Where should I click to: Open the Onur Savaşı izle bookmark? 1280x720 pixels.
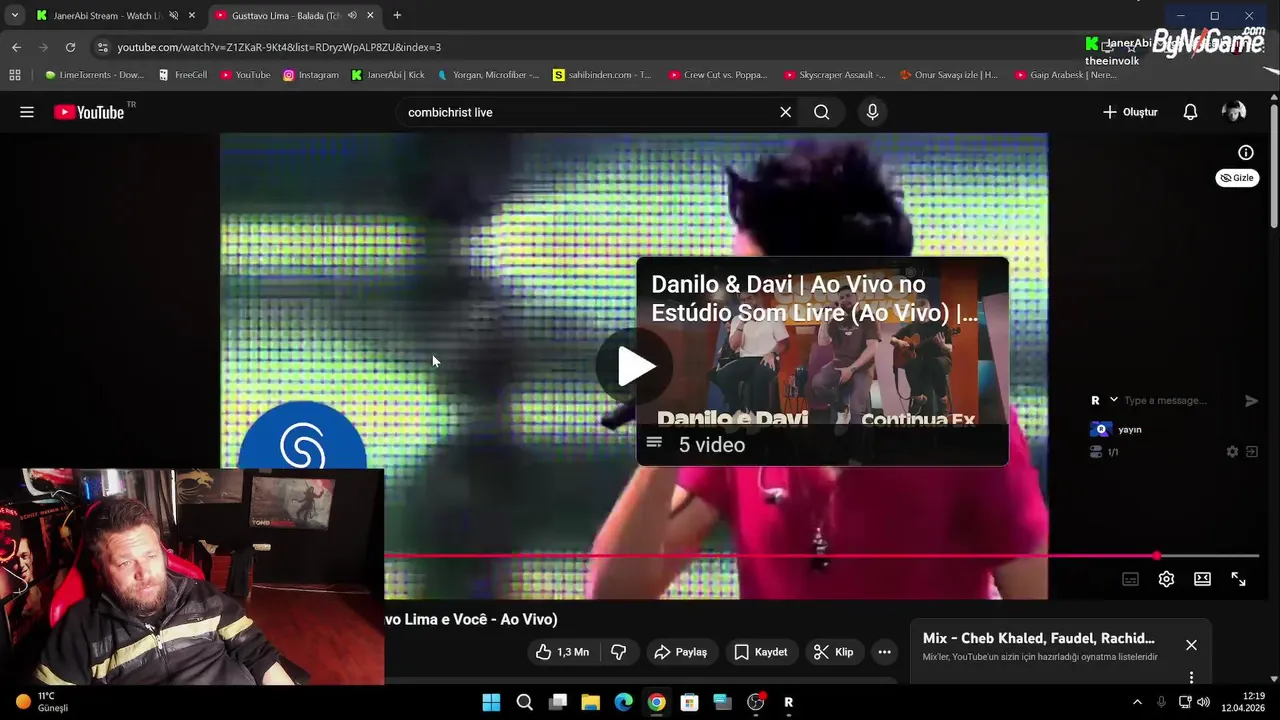(949, 75)
